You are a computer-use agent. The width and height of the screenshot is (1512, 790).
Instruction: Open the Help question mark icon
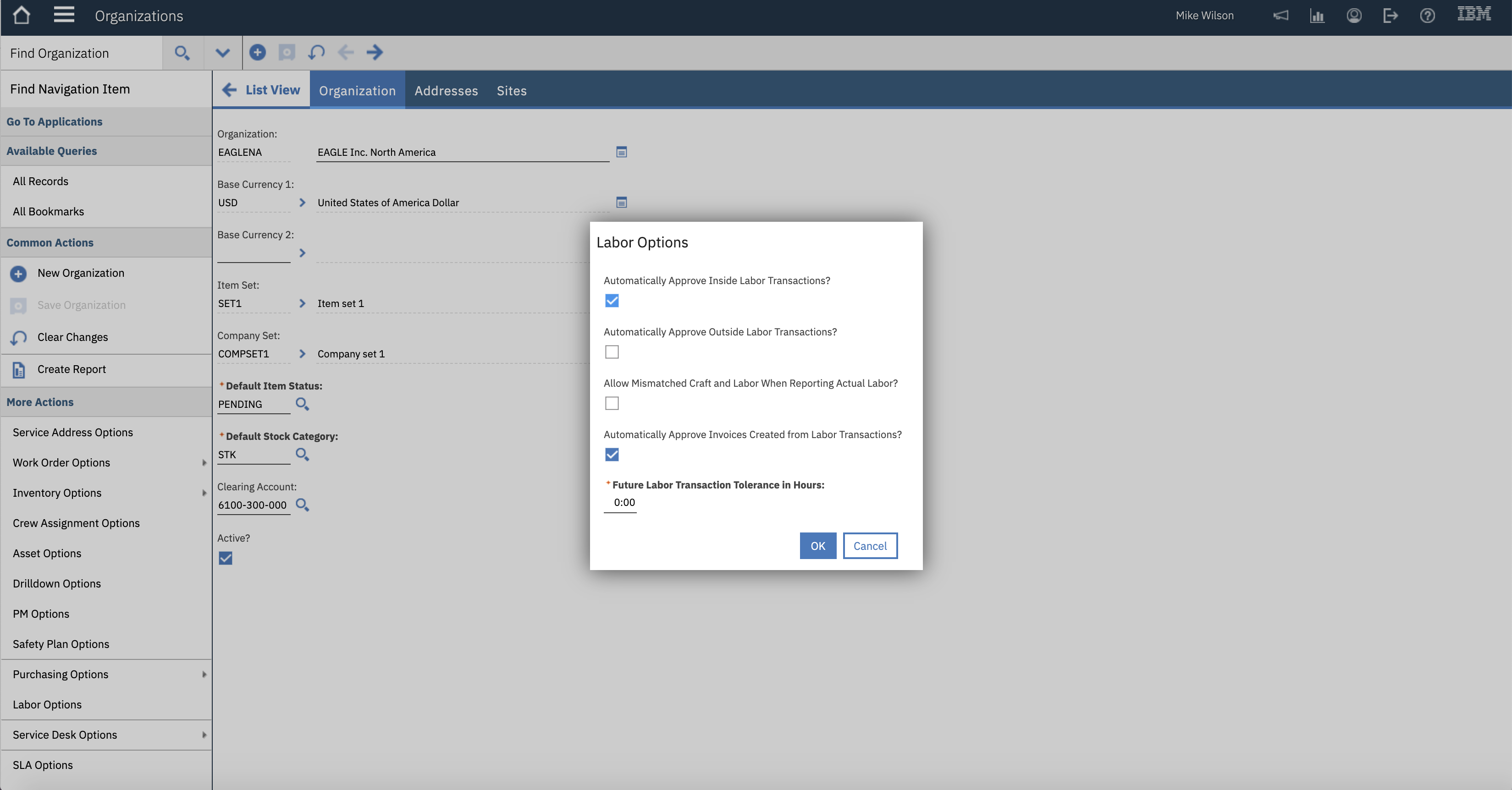pos(1428,15)
